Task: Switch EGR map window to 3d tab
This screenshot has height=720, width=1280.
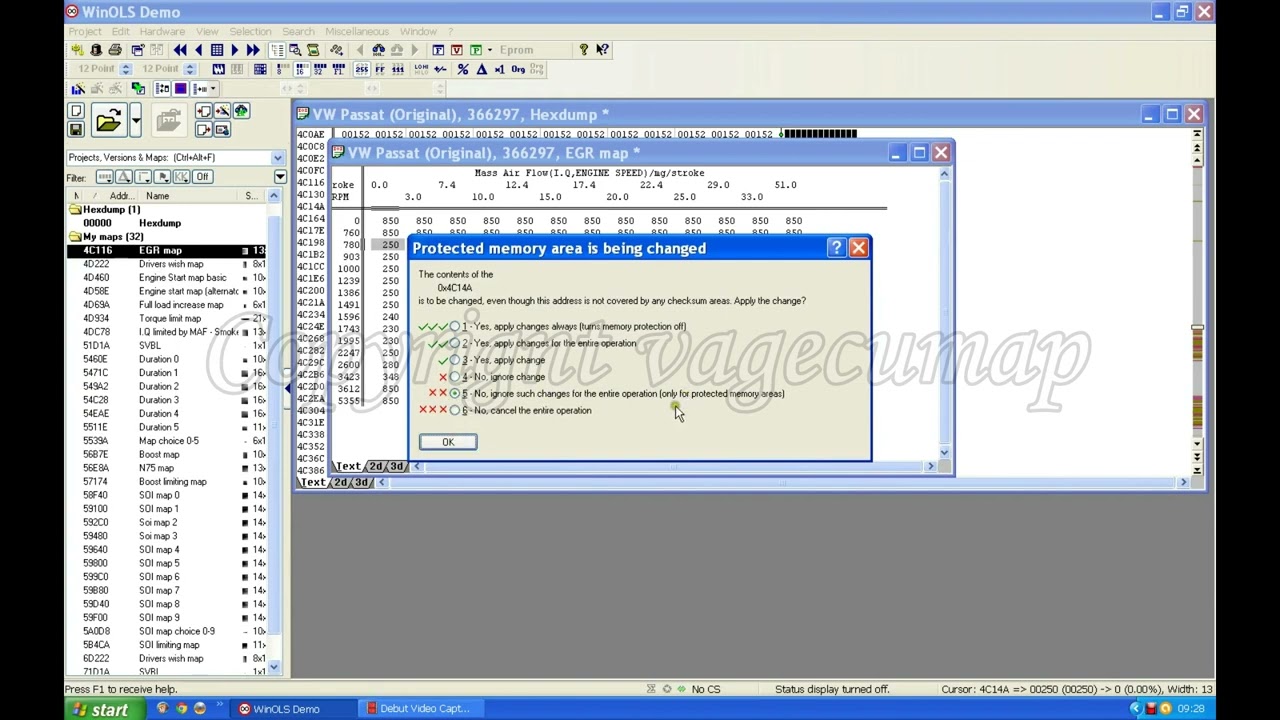Action: (397, 467)
